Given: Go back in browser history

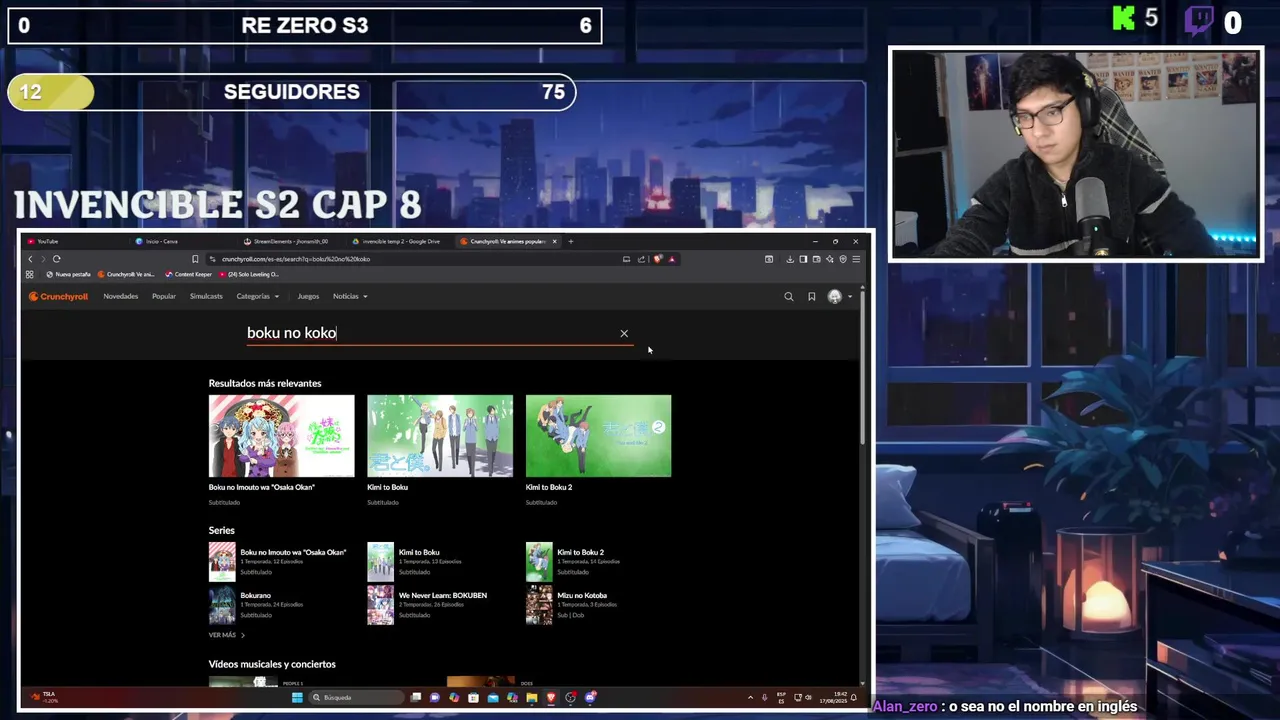Looking at the screenshot, I should pos(30,259).
